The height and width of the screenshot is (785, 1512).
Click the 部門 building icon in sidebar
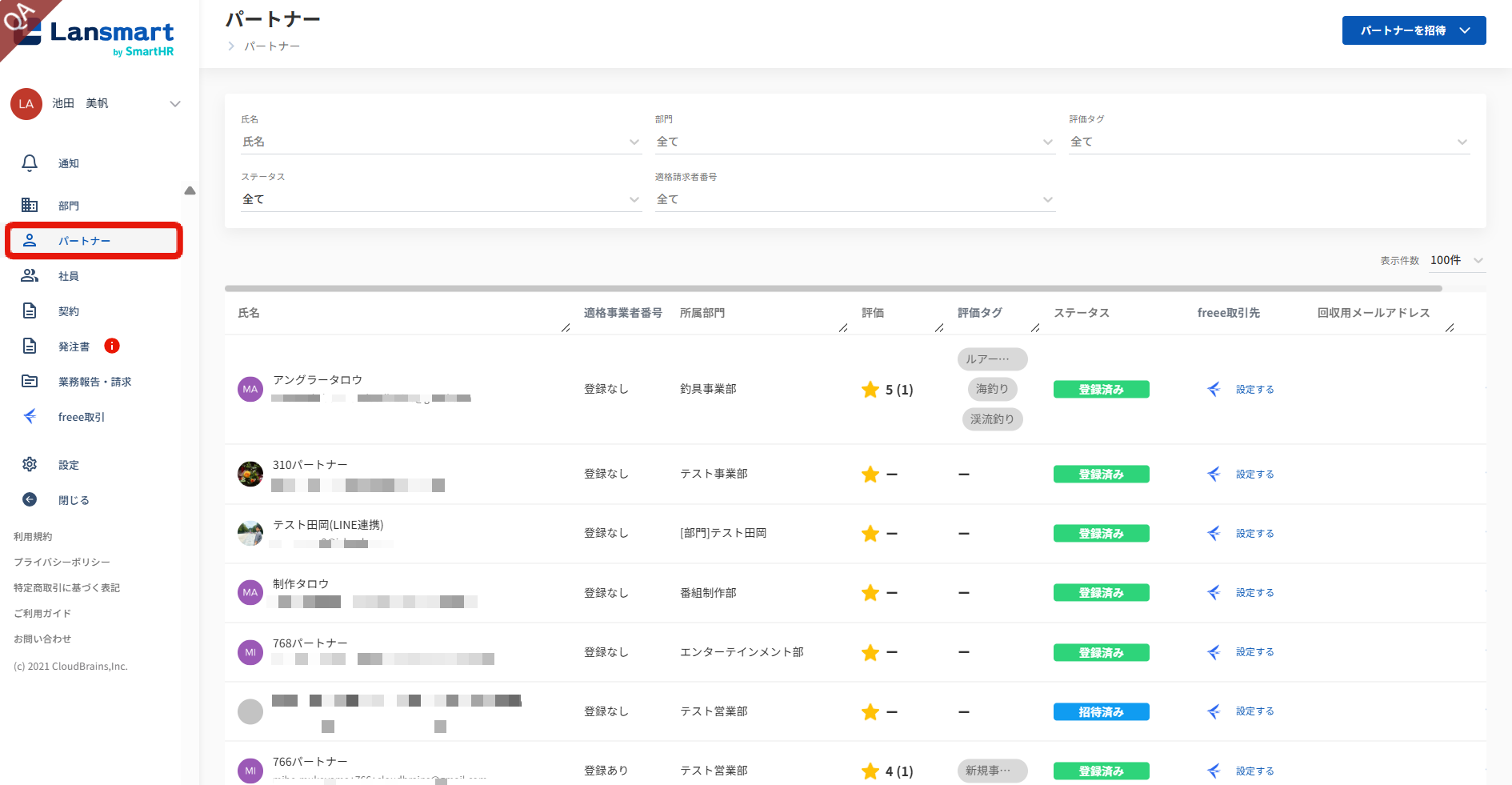[30, 205]
